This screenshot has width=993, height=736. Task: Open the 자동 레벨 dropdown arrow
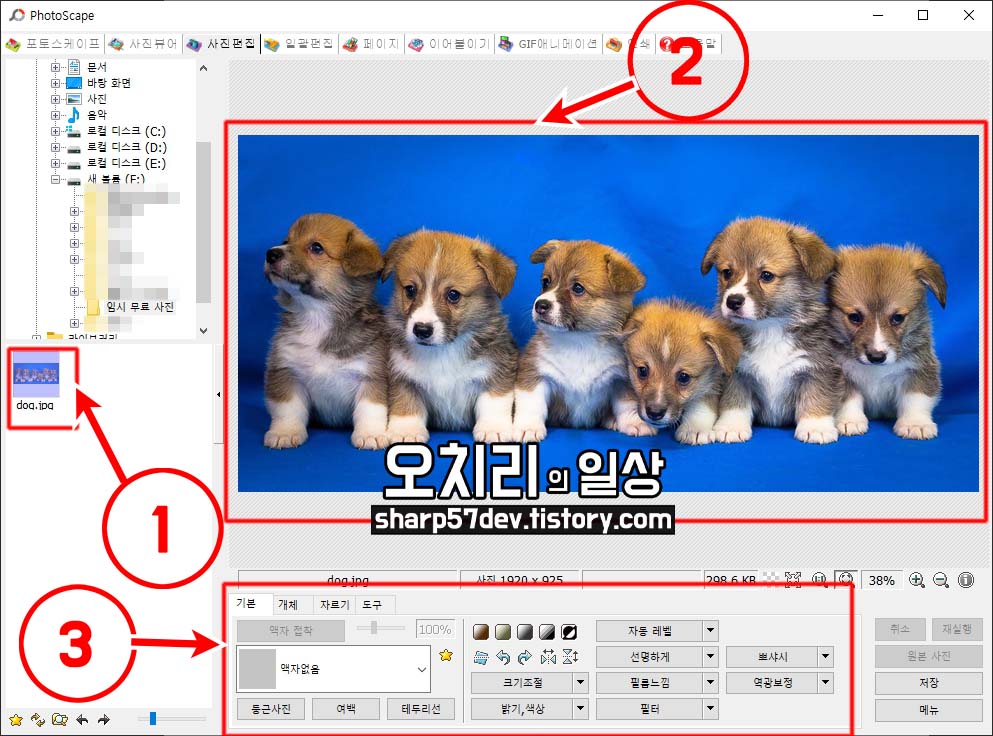point(711,630)
